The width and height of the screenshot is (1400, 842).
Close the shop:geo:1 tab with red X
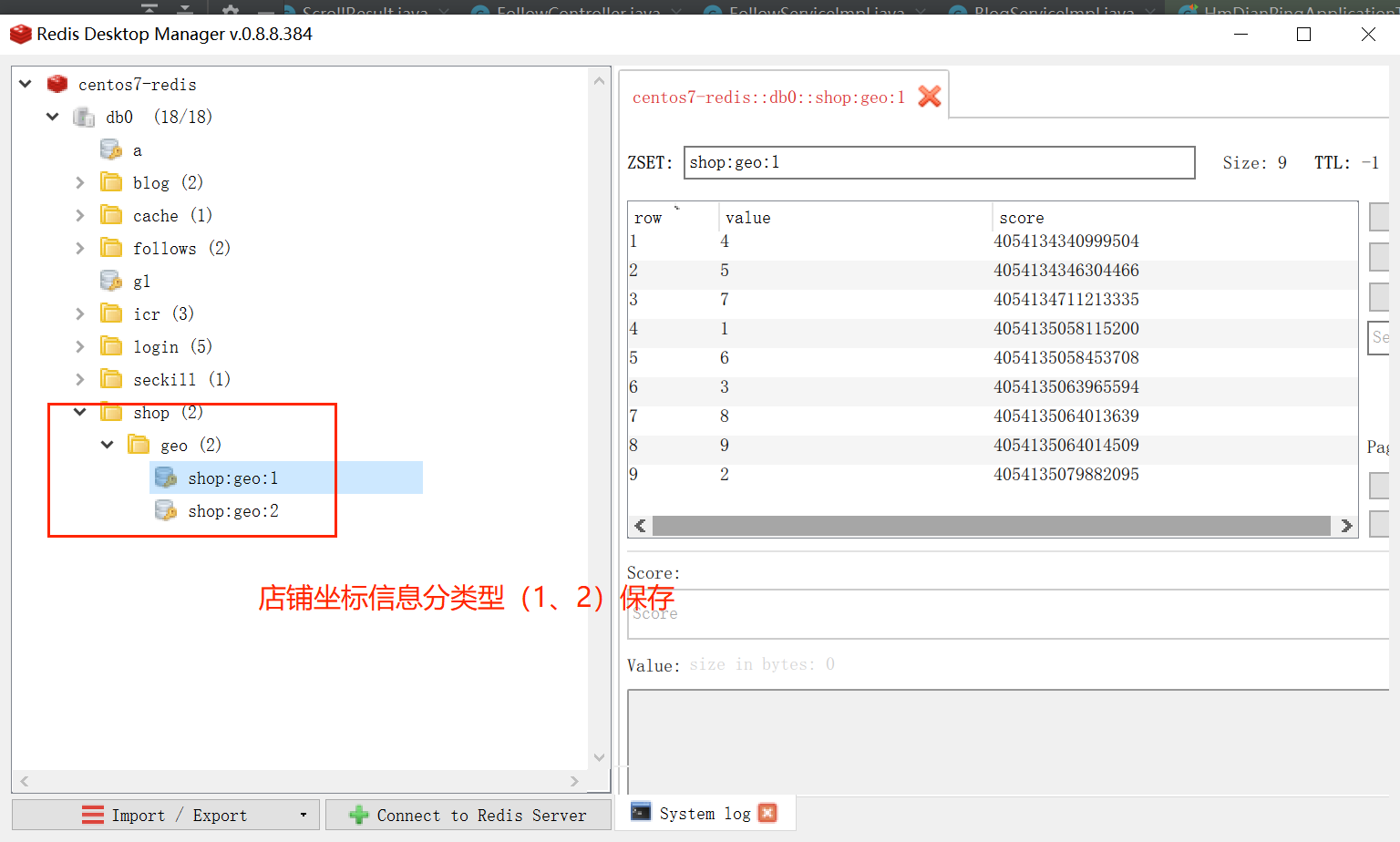tap(930, 97)
